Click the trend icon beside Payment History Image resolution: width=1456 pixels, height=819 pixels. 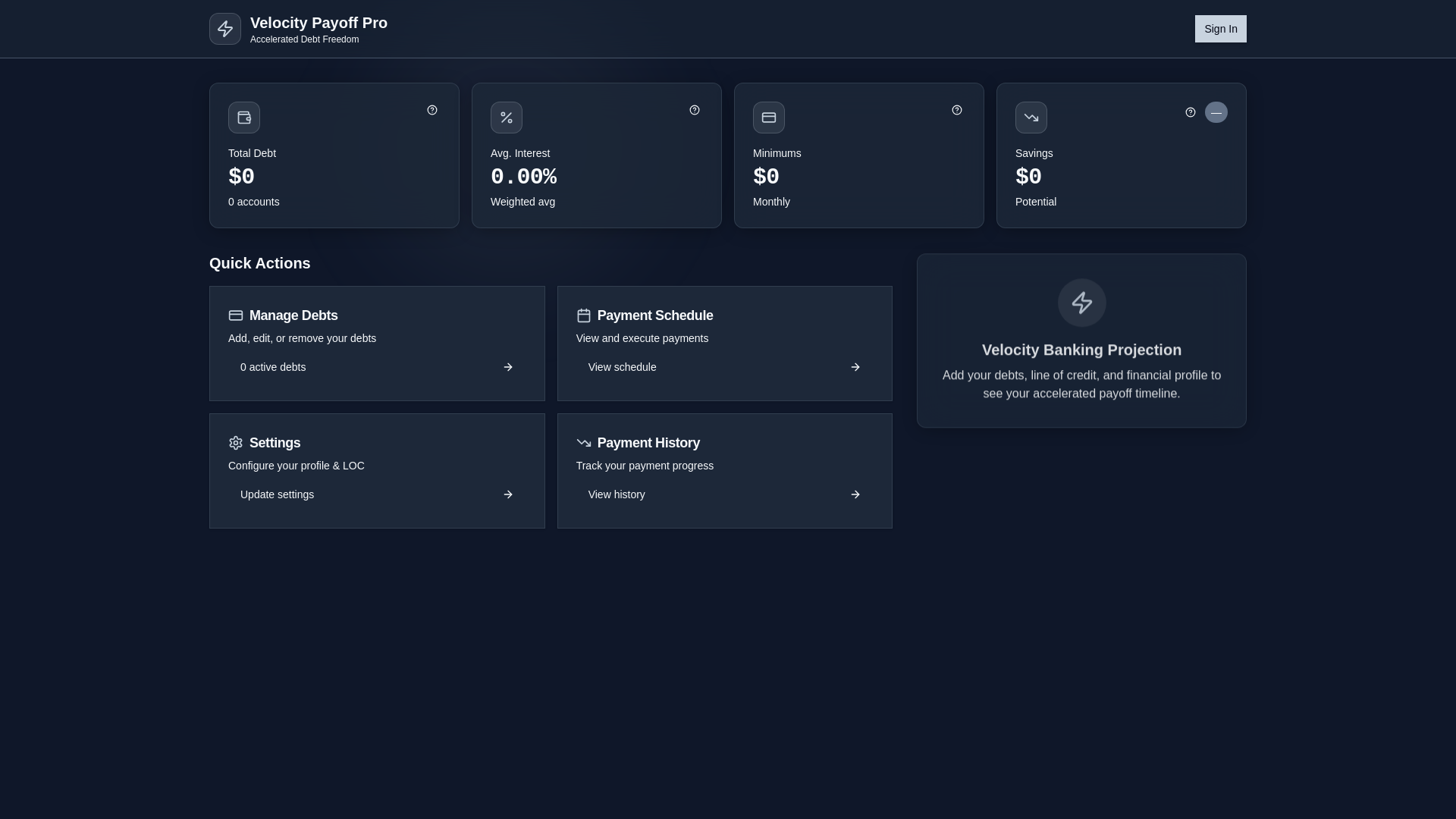tap(584, 443)
